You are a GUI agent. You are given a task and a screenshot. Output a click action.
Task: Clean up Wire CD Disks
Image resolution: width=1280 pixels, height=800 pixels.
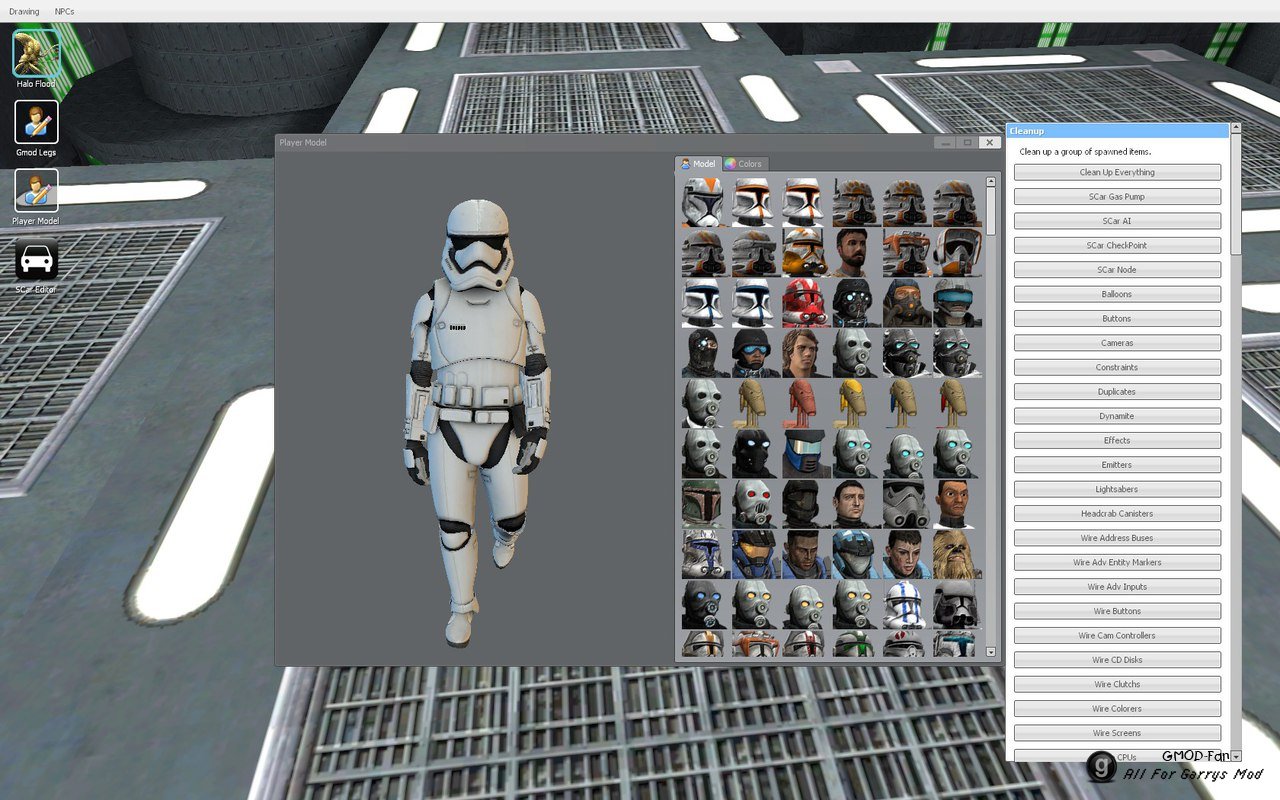(1117, 660)
